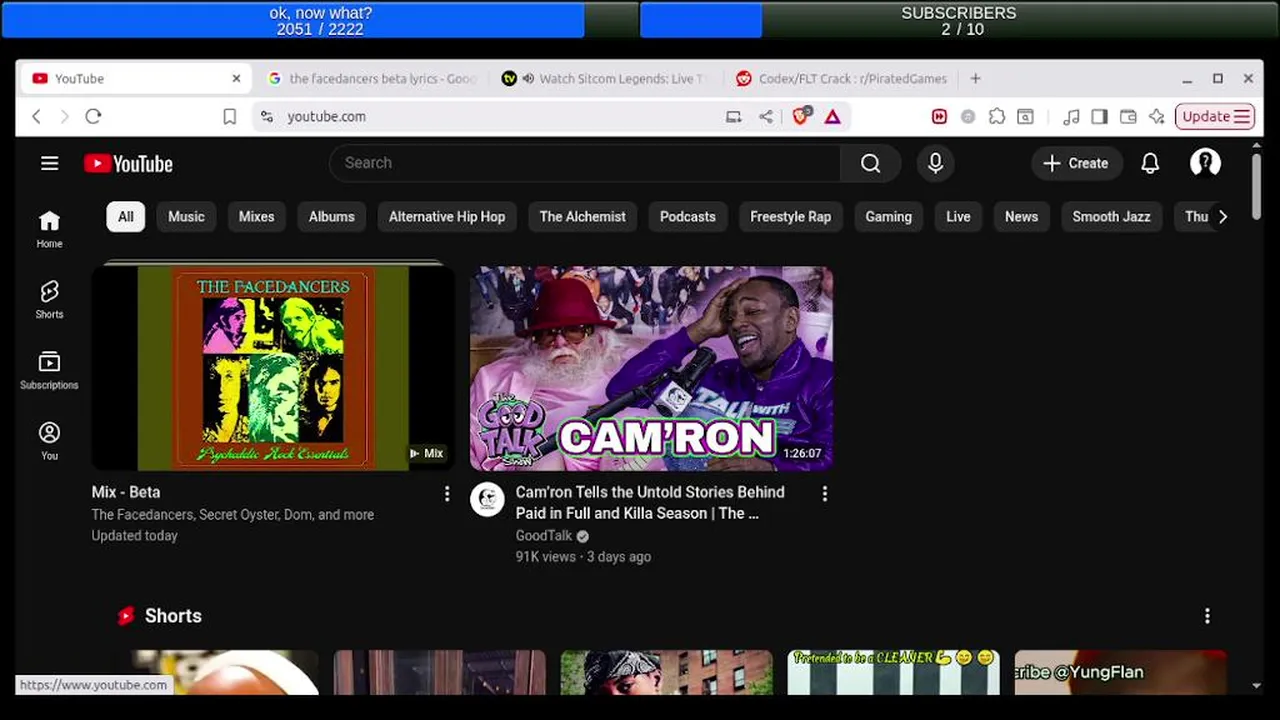Screen dimensions: 1280x720
Task: Open the Update browser menu button
Action: (x=1215, y=117)
